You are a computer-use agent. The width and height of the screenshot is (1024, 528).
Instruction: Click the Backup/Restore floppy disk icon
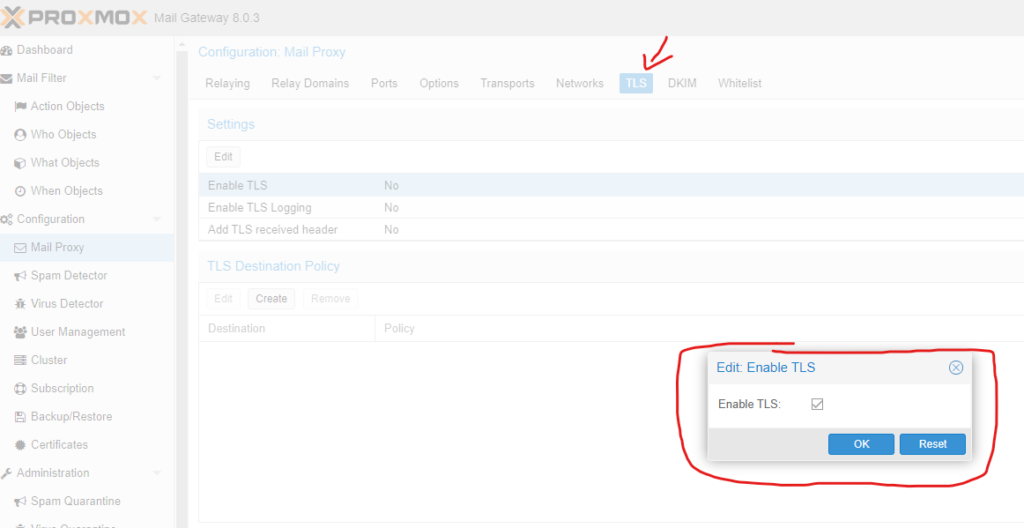20,417
